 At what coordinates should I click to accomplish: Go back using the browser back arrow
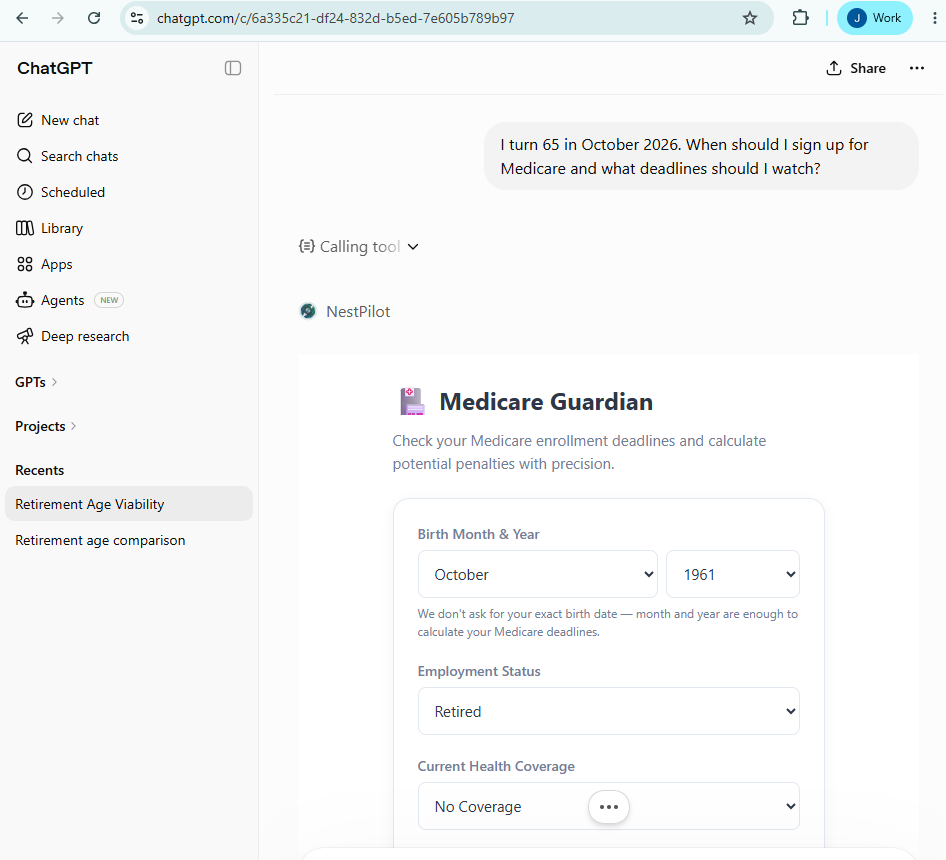coord(22,18)
